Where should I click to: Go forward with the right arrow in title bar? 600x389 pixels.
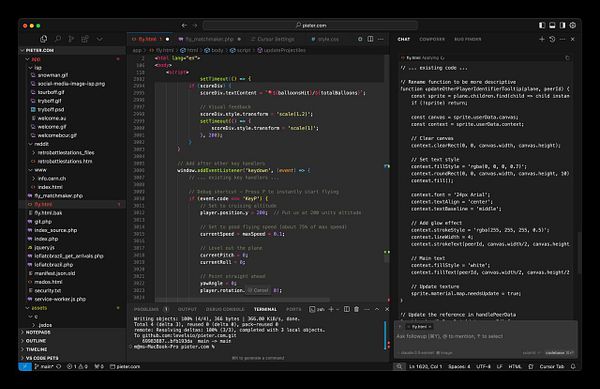(195, 25)
